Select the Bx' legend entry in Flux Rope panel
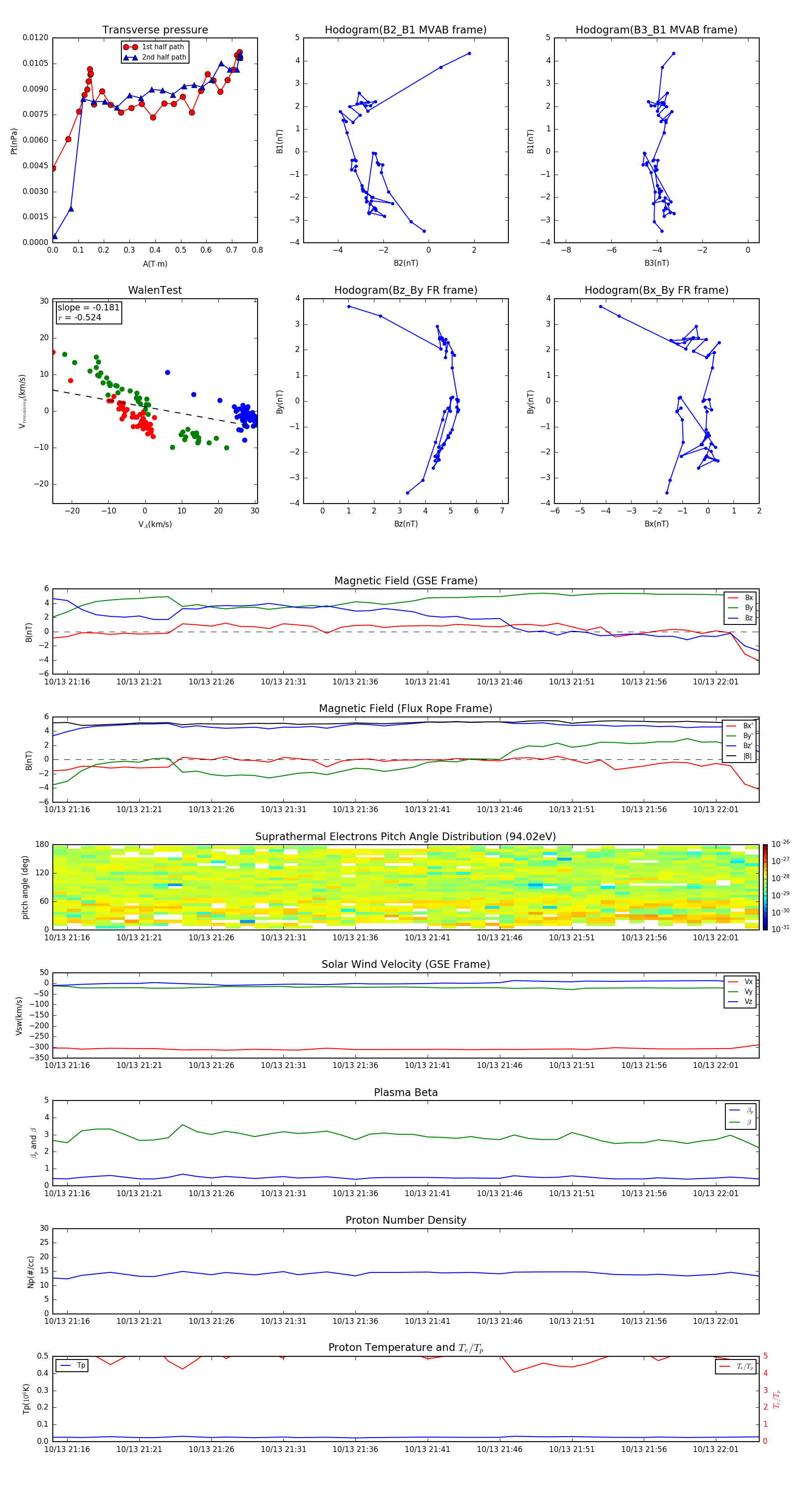 point(740,726)
